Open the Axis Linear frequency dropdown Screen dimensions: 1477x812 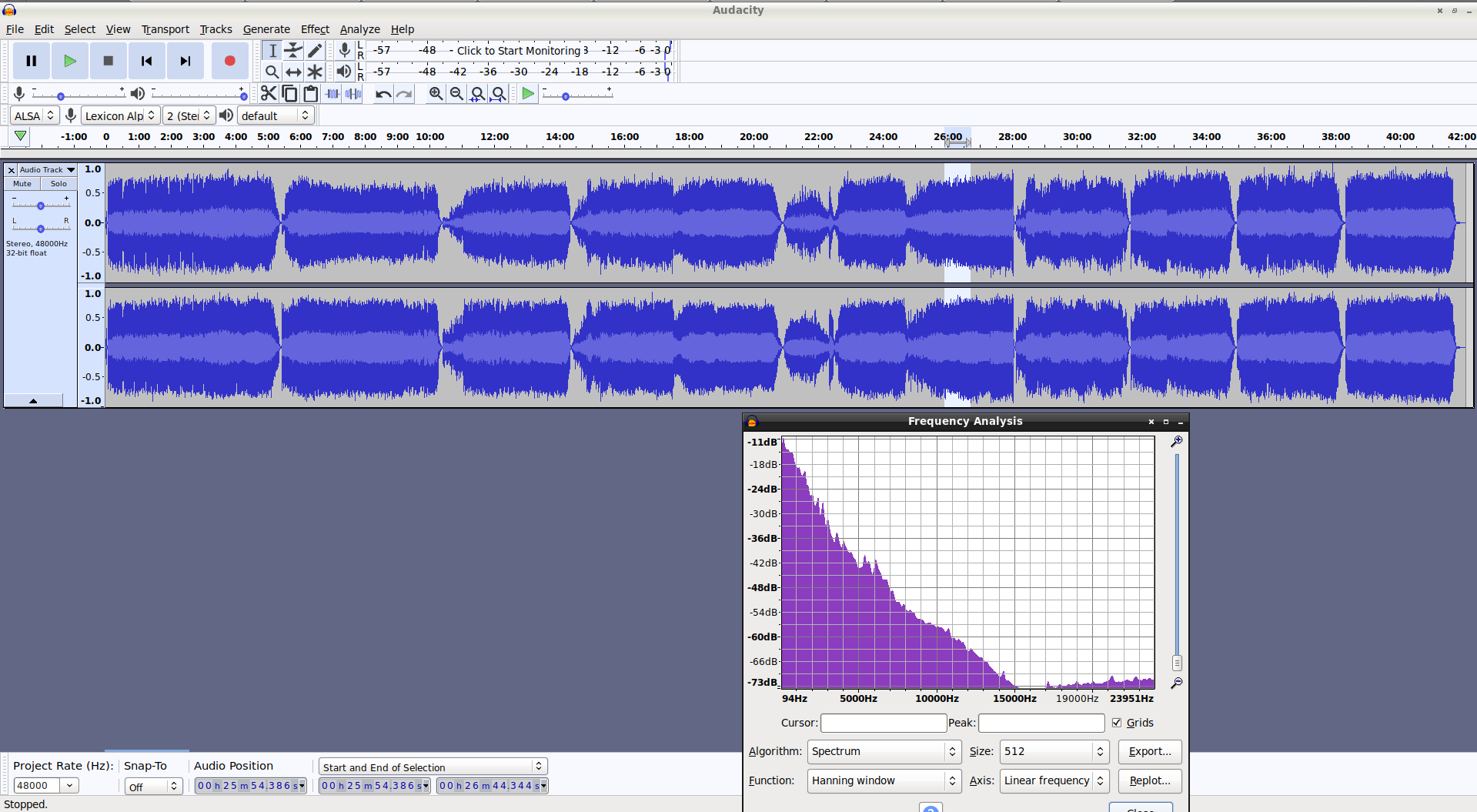[1054, 780]
